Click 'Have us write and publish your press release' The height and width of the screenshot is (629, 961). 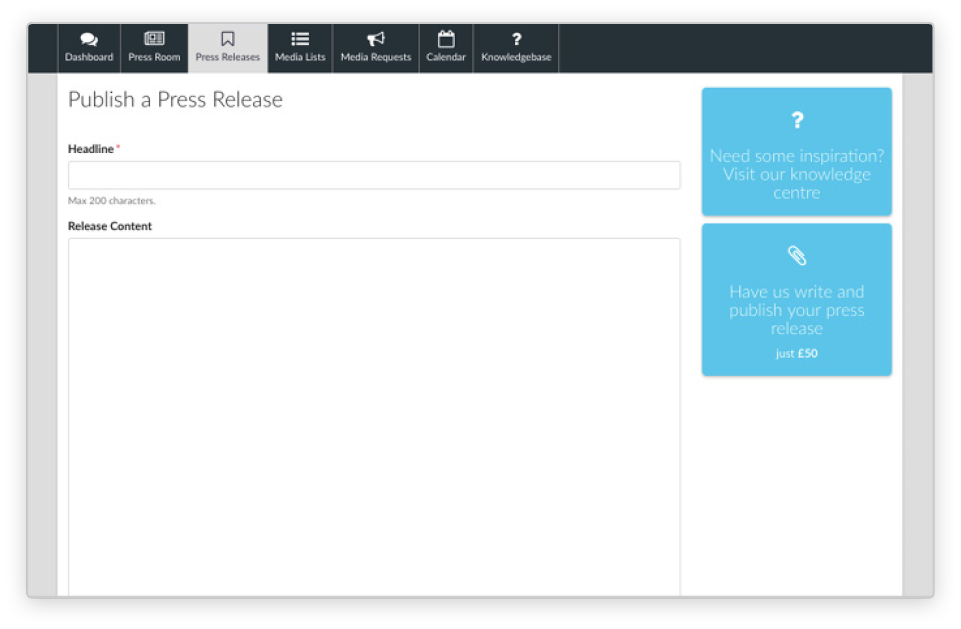[797, 300]
